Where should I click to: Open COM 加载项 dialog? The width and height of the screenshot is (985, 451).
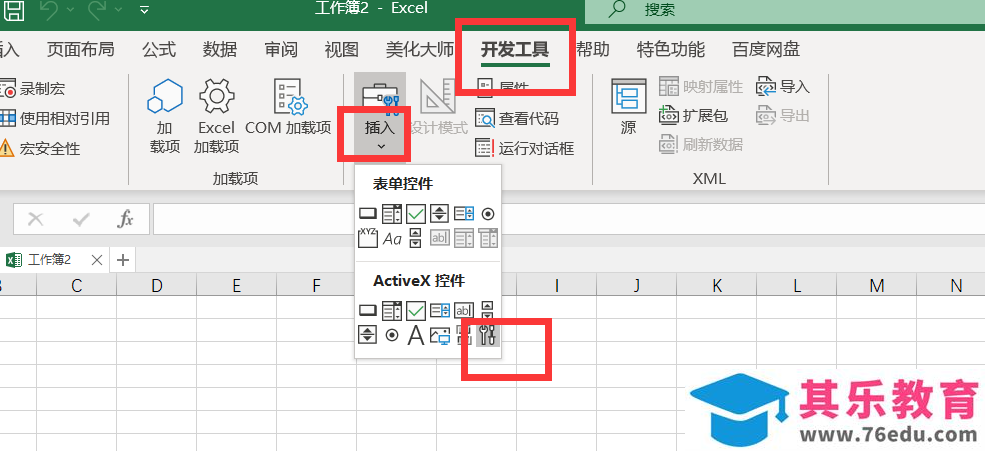[288, 107]
